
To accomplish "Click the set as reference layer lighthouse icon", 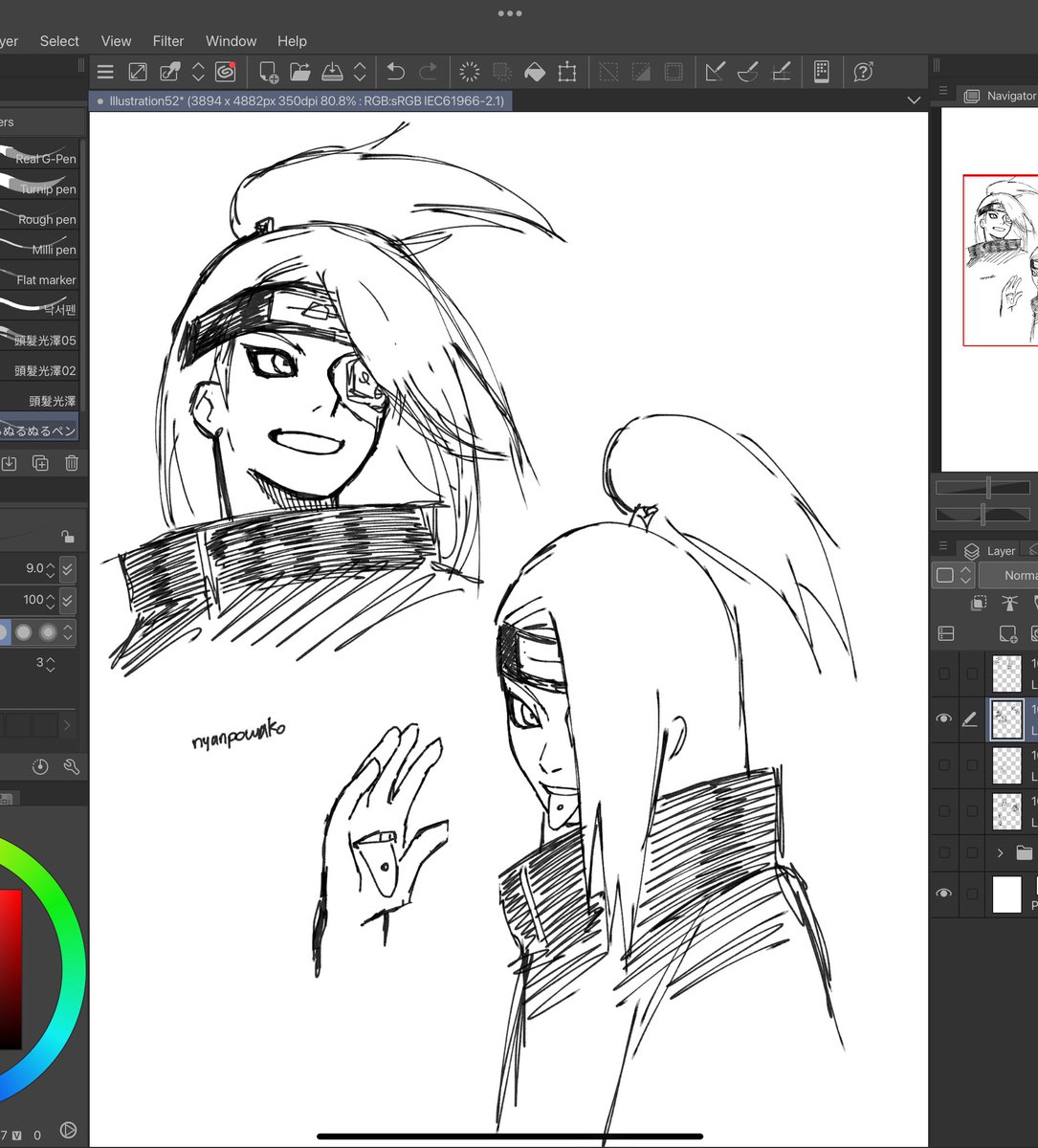I will [1009, 603].
